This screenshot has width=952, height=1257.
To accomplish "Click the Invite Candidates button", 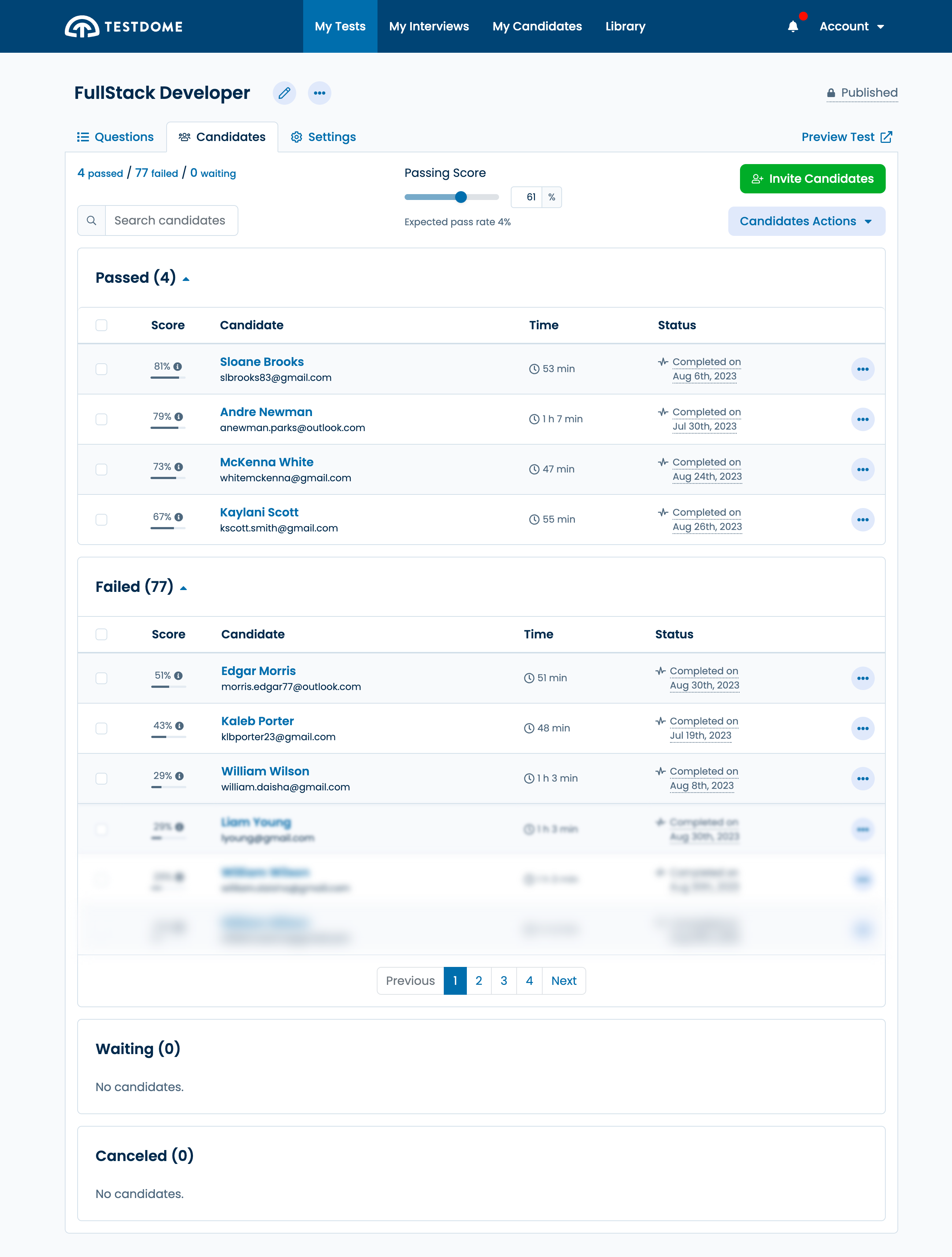I will pyautogui.click(x=812, y=178).
